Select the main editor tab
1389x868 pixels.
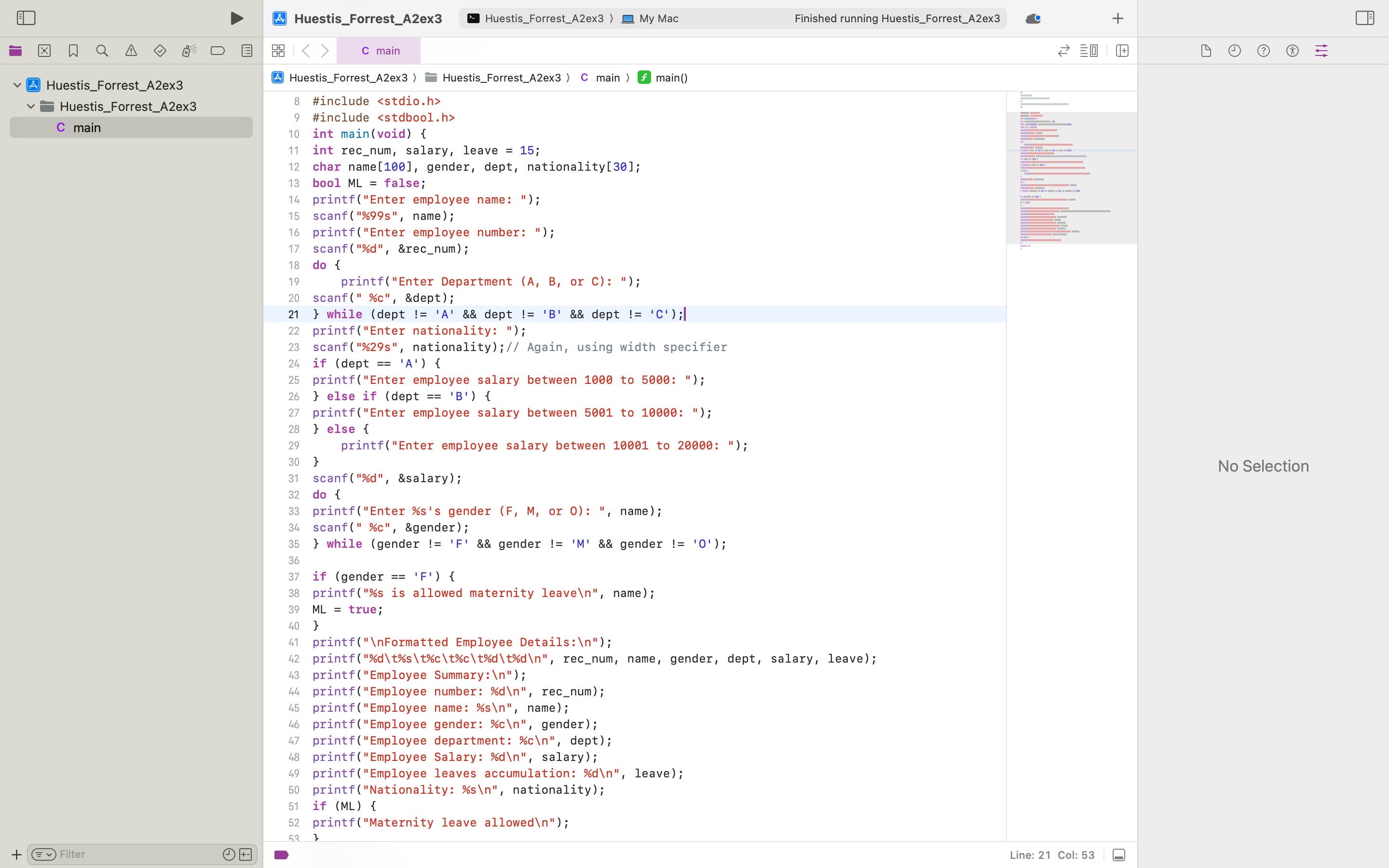[x=380, y=51]
